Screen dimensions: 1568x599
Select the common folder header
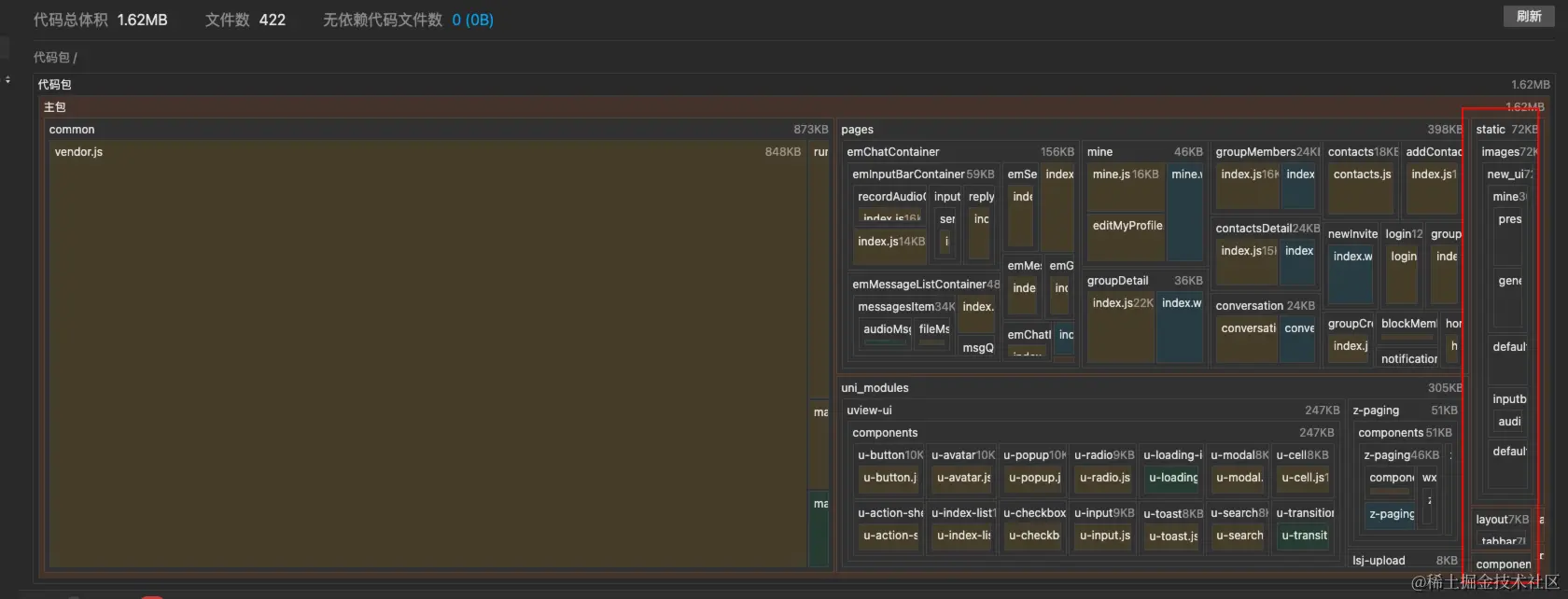point(438,129)
